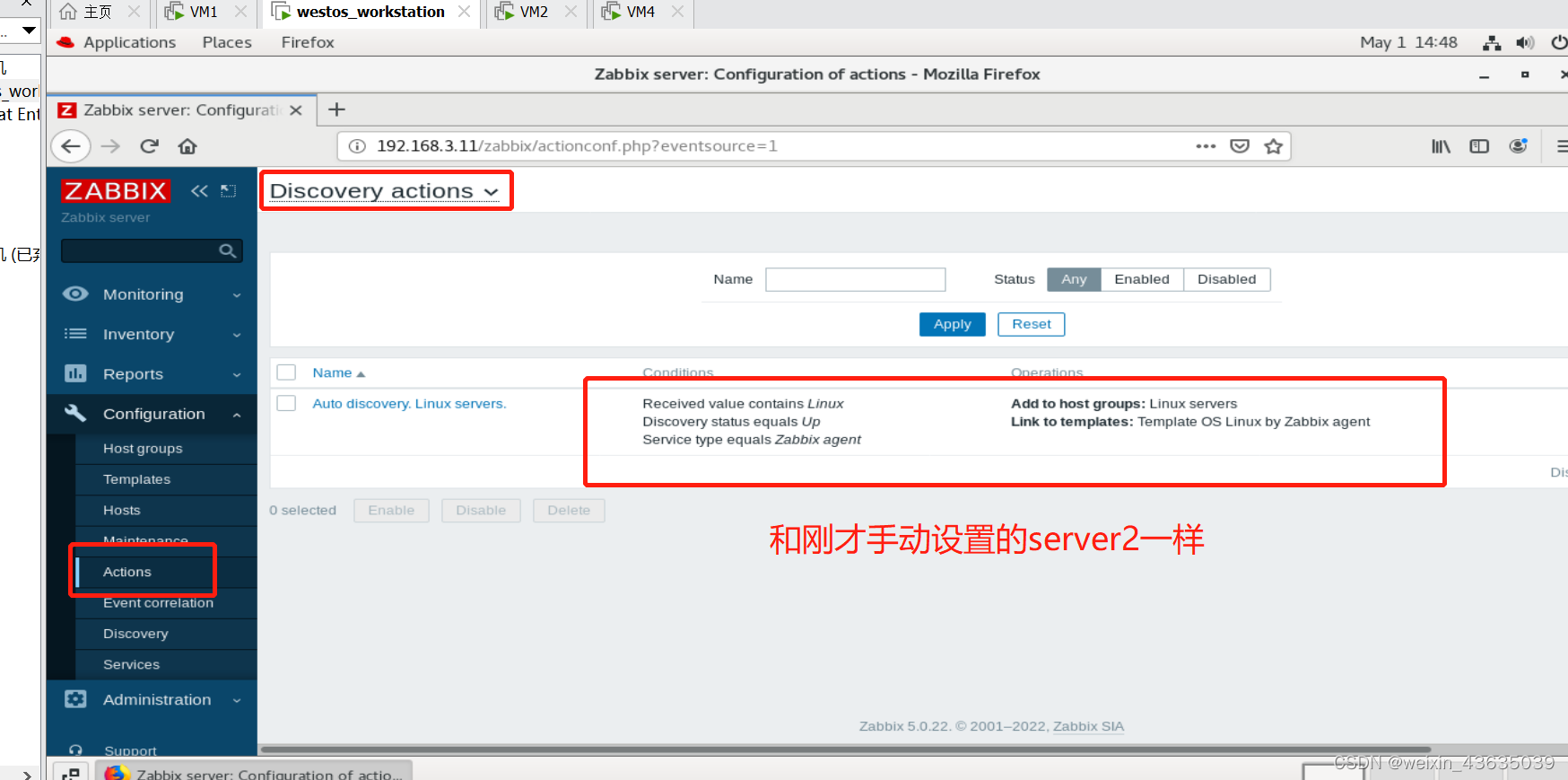The width and height of the screenshot is (1568, 780).
Task: Open Actions in Configuration
Action: pos(127,572)
